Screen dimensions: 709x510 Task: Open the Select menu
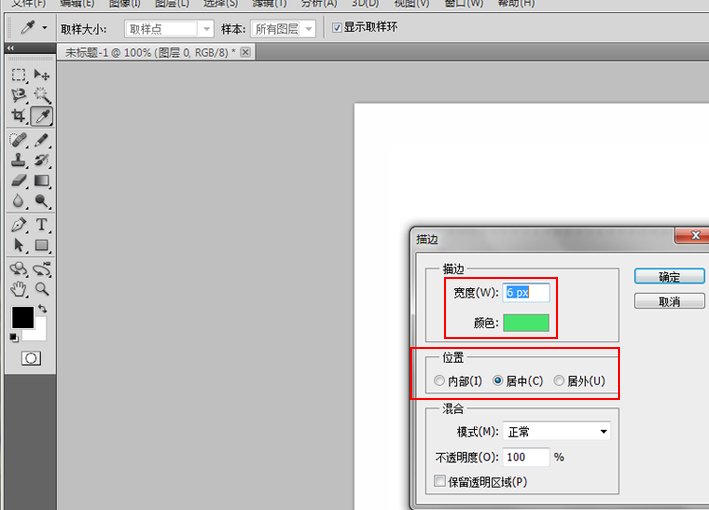221,4
